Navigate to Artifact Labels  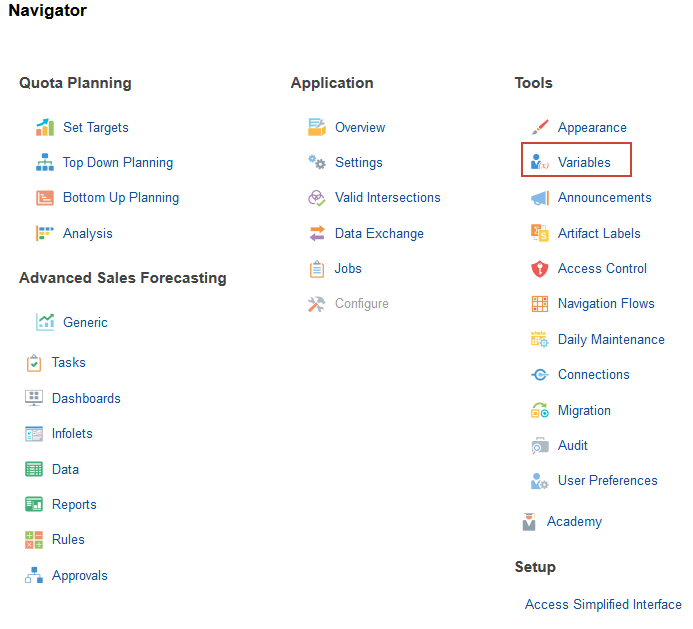[599, 233]
